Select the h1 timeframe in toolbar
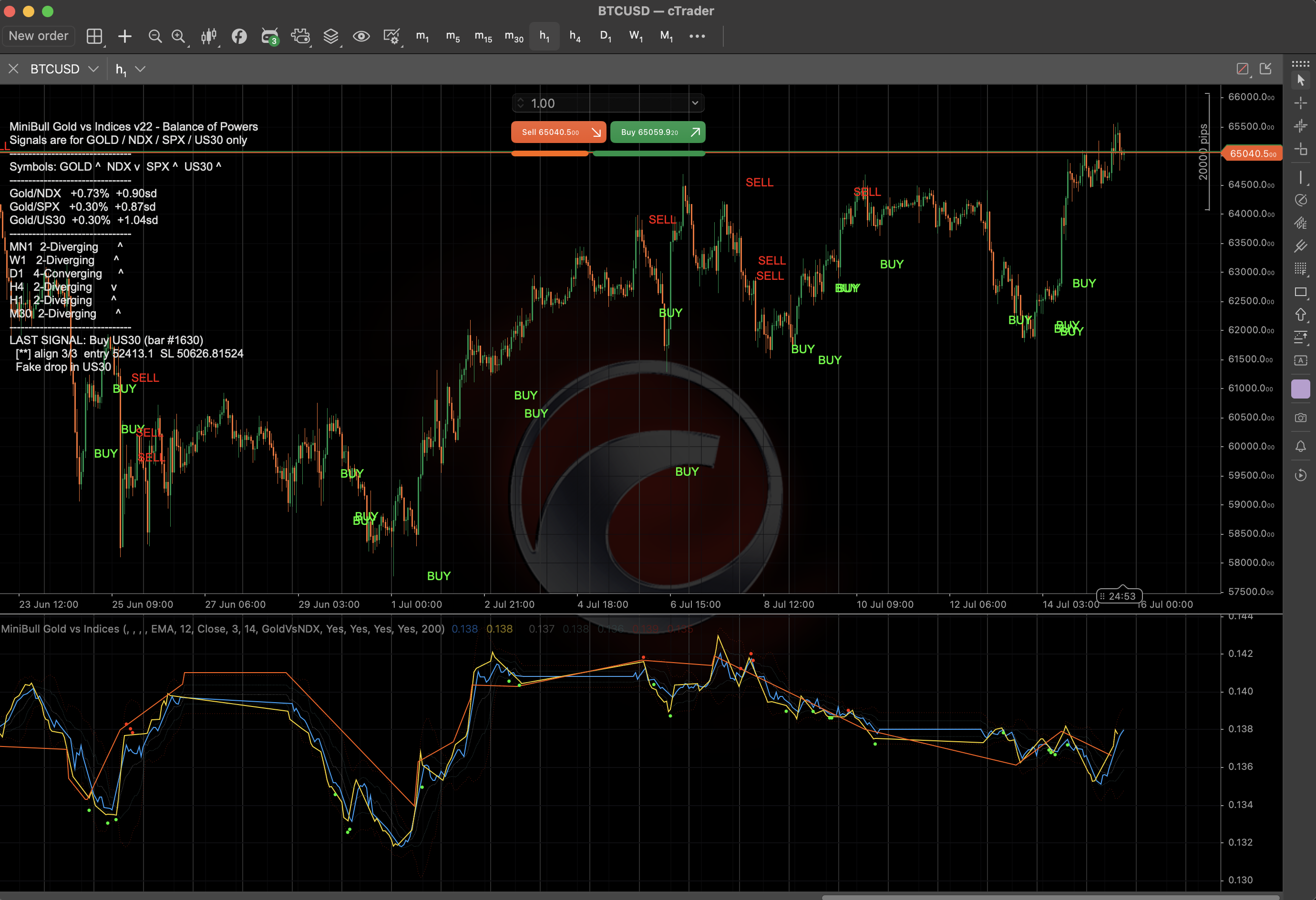Image resolution: width=1316 pixels, height=900 pixels. [544, 36]
